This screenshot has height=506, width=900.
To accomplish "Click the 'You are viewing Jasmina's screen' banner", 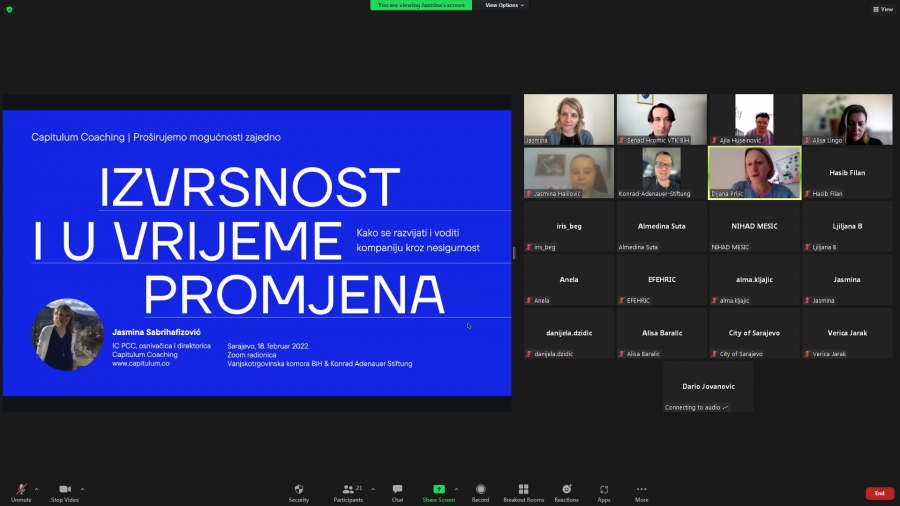I will (x=421, y=5).
